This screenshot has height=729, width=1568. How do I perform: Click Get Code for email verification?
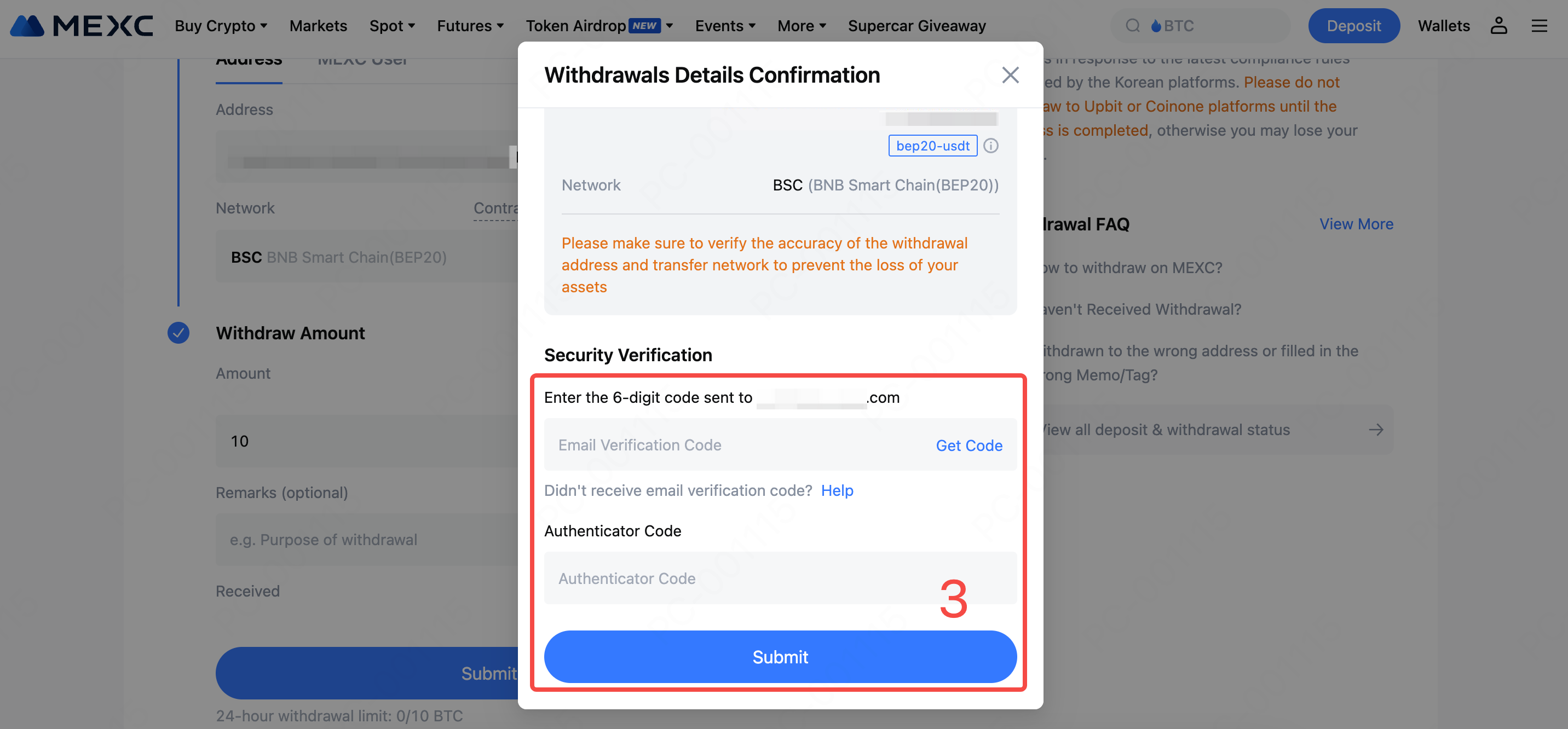(969, 445)
